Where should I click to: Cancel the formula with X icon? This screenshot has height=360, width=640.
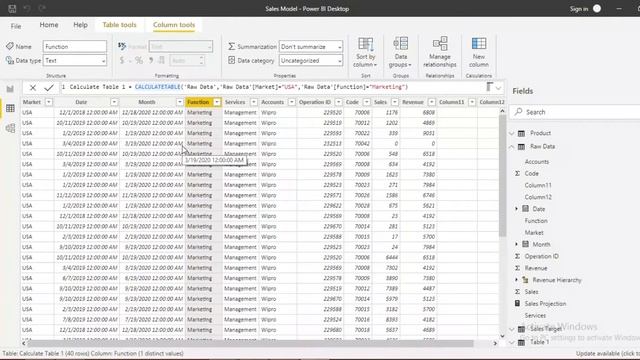[33, 87]
